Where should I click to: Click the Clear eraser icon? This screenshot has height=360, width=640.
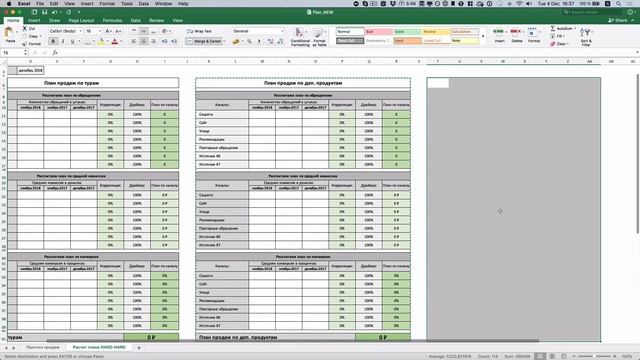[553, 44]
